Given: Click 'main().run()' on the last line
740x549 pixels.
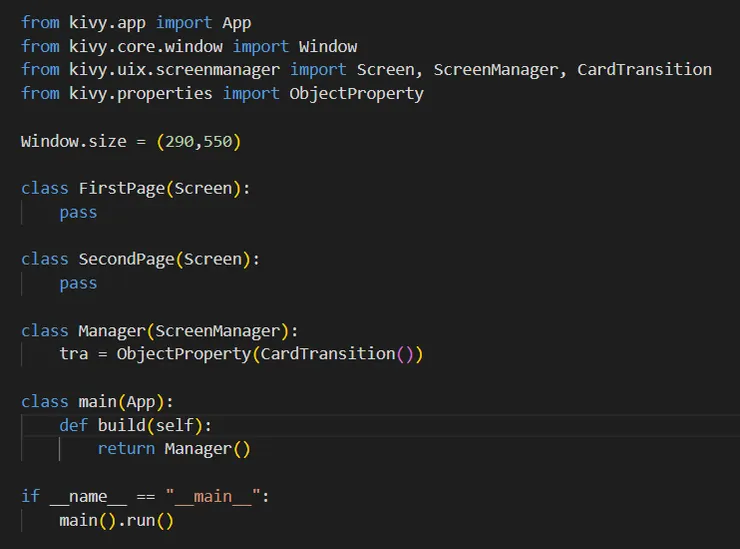Looking at the screenshot, I should click(117, 520).
